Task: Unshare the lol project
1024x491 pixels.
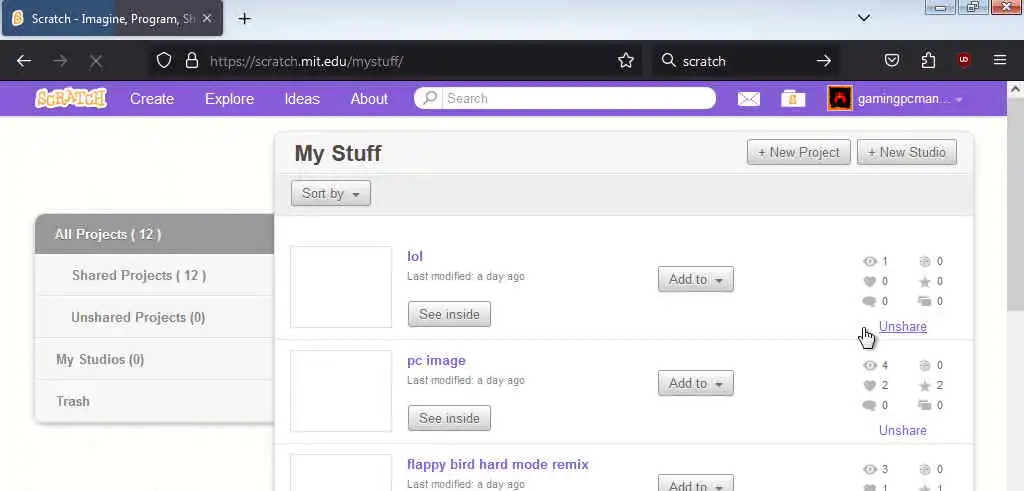Action: tap(903, 326)
